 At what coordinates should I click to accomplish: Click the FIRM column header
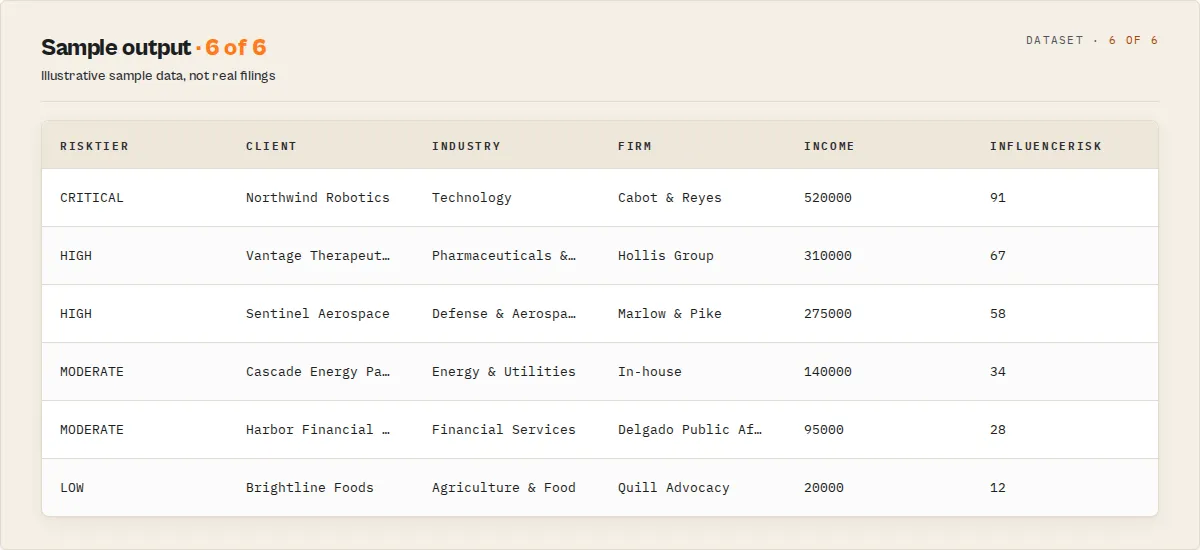click(634, 146)
